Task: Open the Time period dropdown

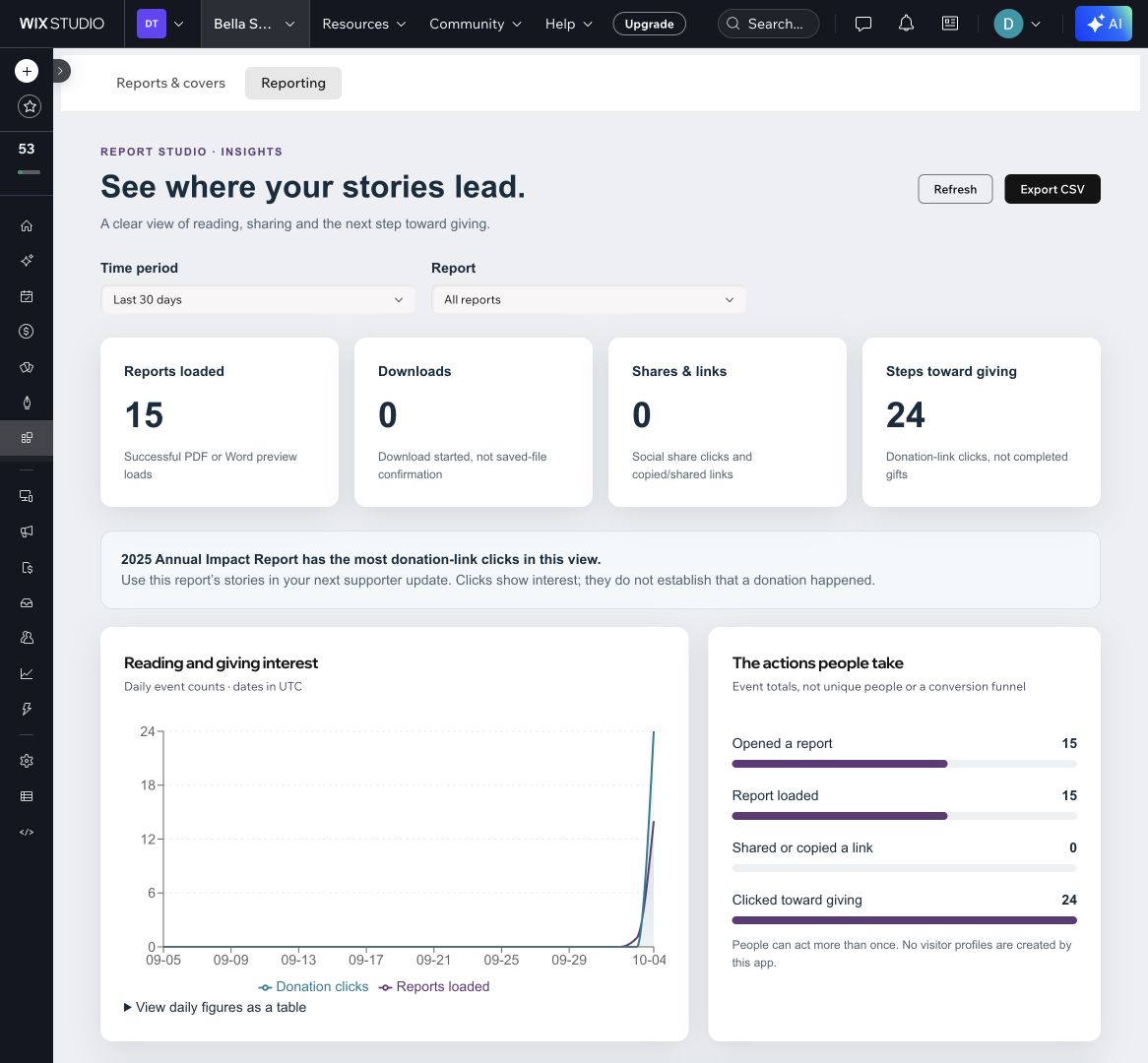Action: click(x=258, y=299)
